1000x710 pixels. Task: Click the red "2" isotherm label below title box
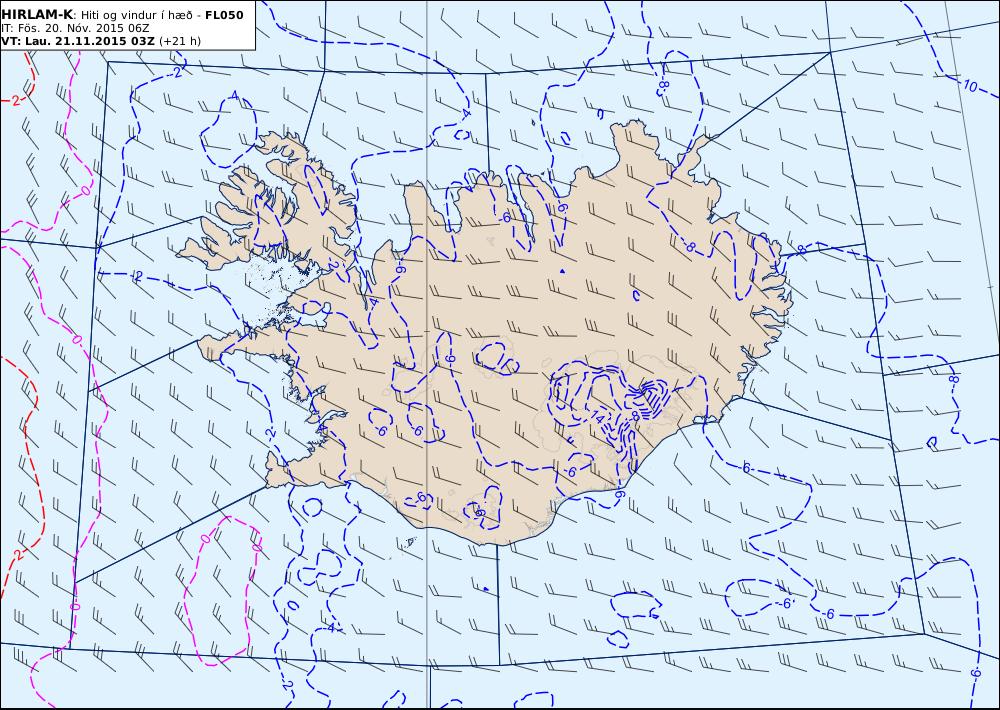(14, 100)
